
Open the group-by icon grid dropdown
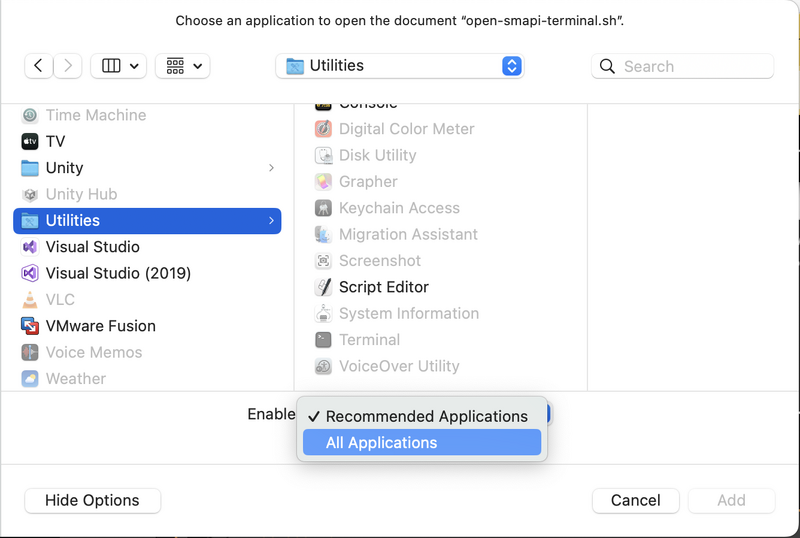click(x=183, y=66)
